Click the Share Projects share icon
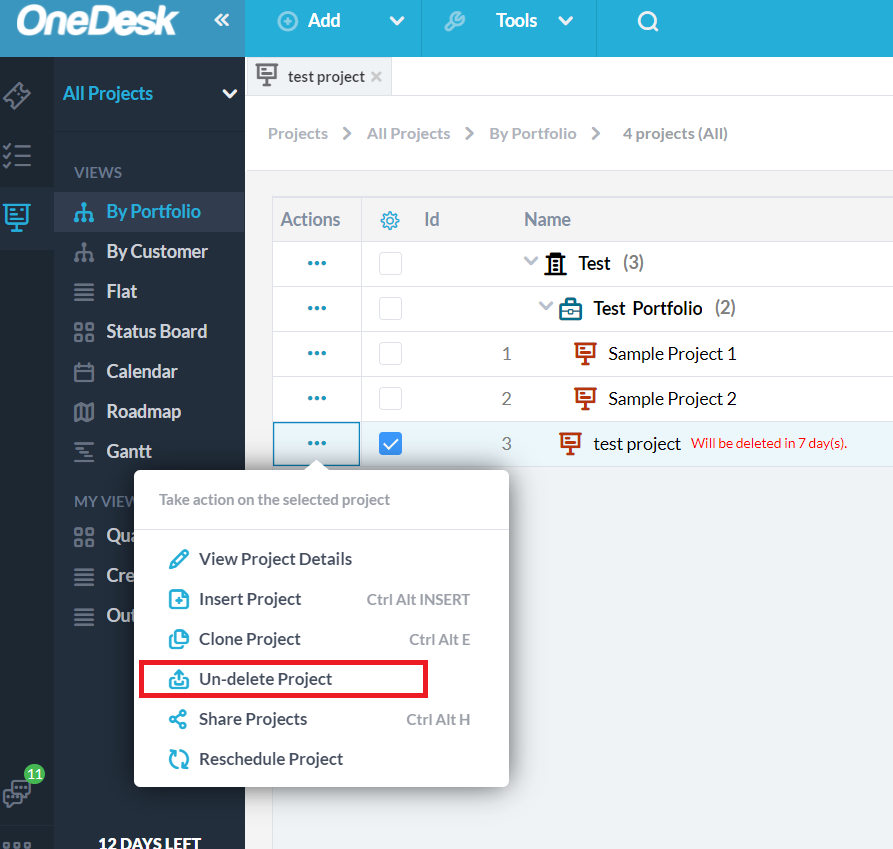 [x=178, y=719]
